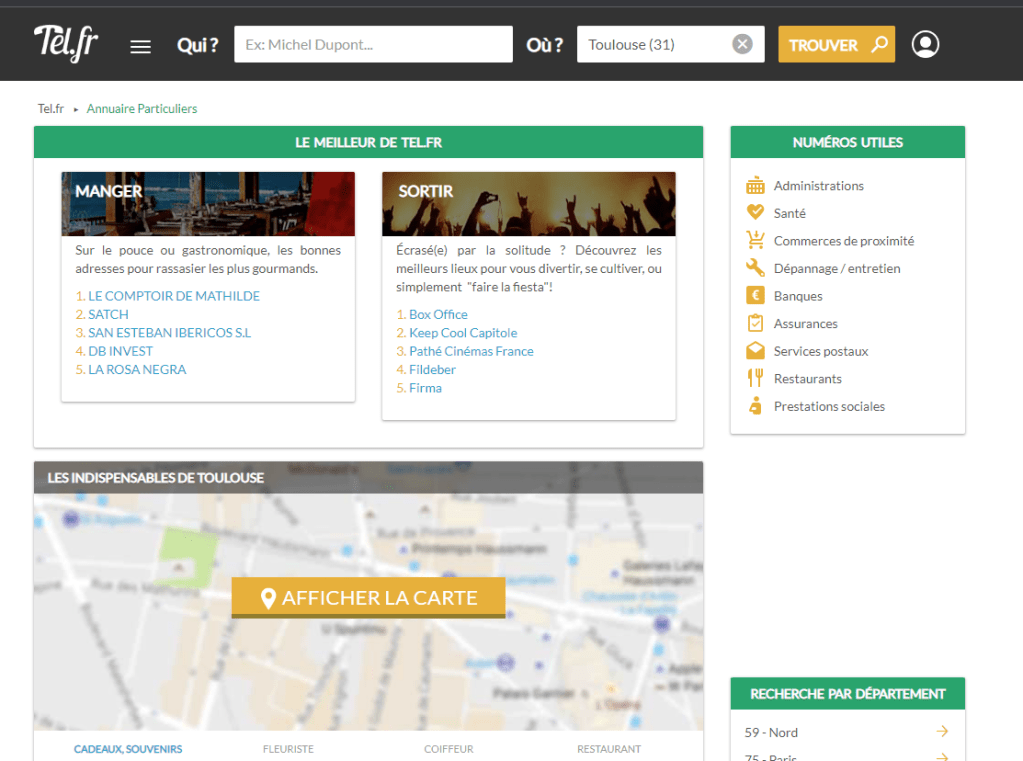Click the Restaurants fork and knife icon

[x=755, y=379]
